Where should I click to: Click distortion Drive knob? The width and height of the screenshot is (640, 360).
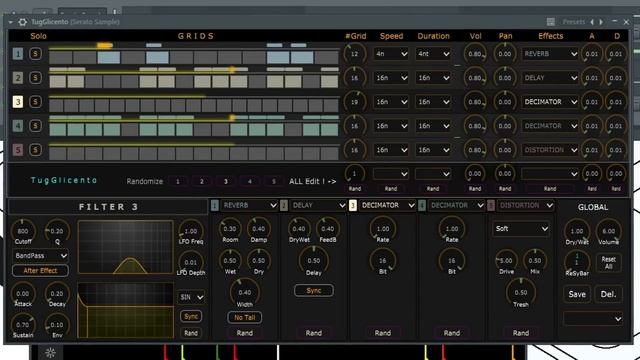click(506, 260)
